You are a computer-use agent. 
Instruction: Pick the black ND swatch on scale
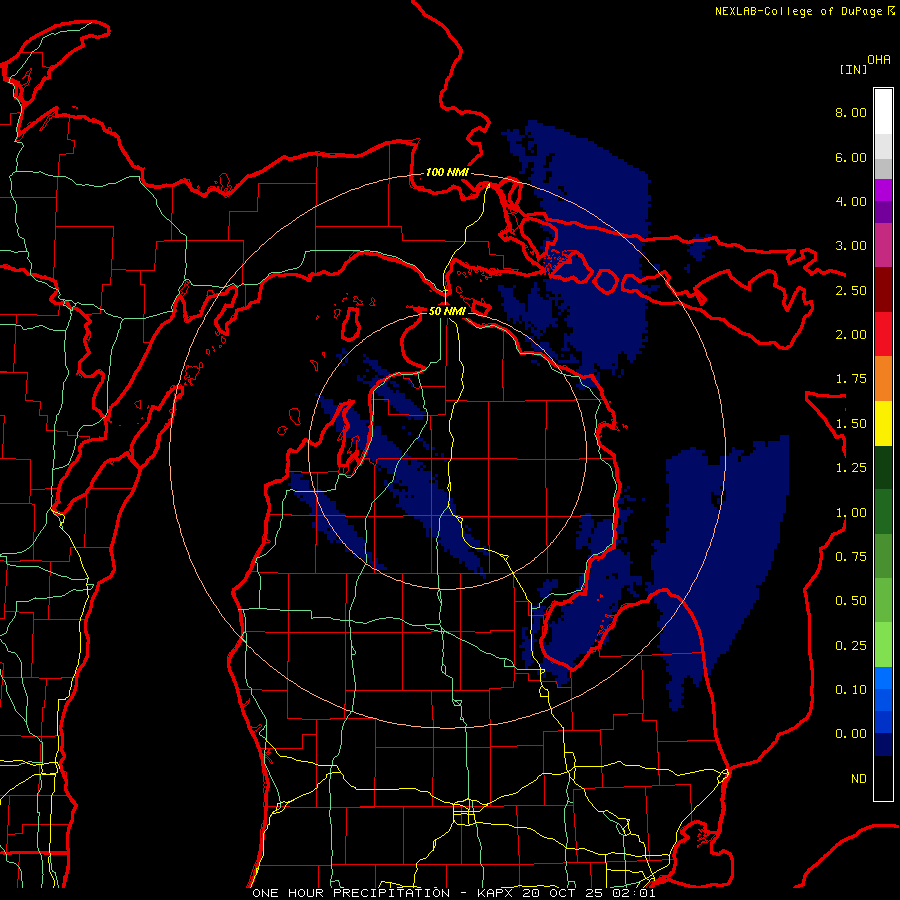883,778
